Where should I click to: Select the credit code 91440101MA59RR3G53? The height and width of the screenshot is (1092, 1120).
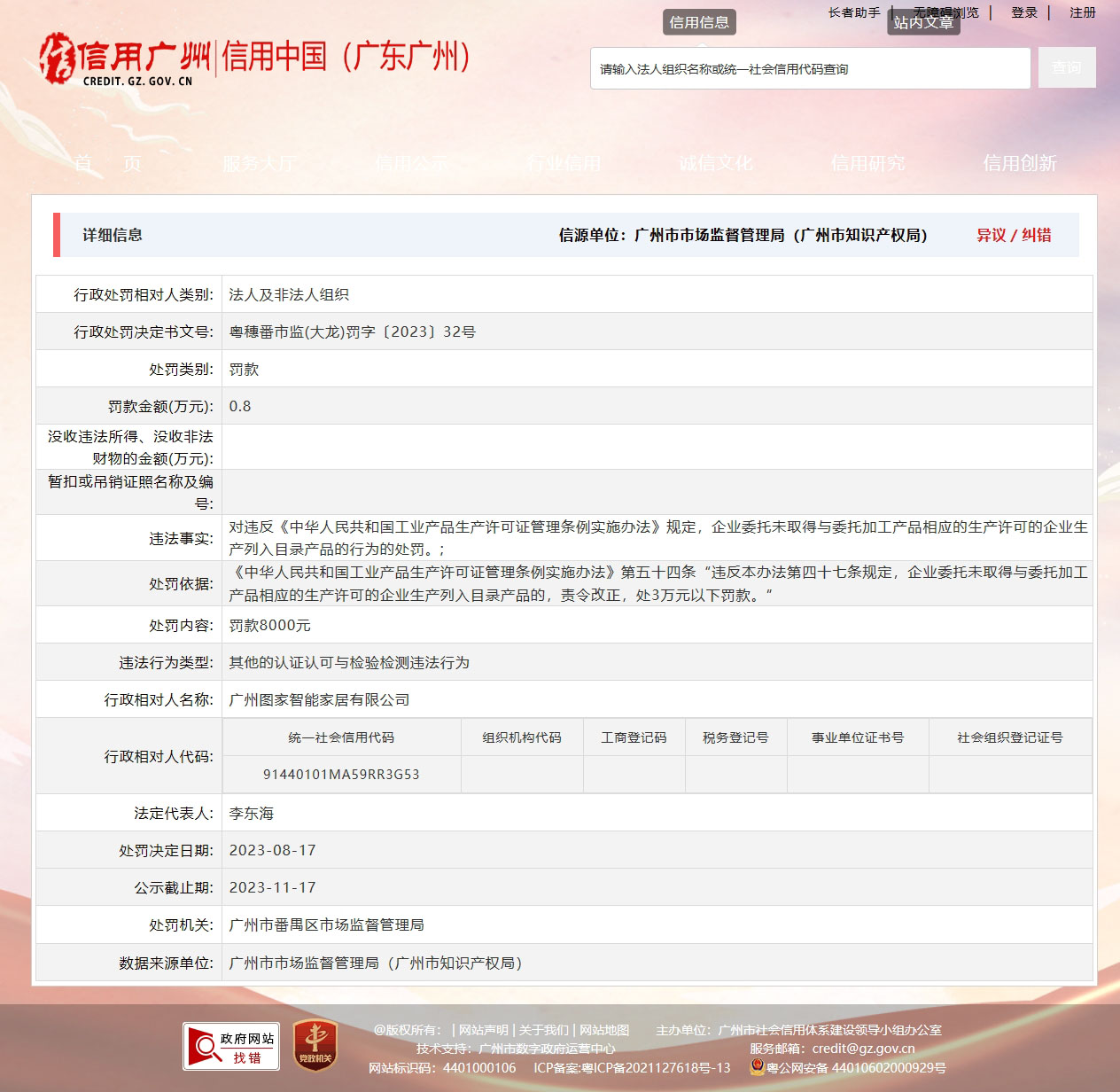(x=341, y=774)
